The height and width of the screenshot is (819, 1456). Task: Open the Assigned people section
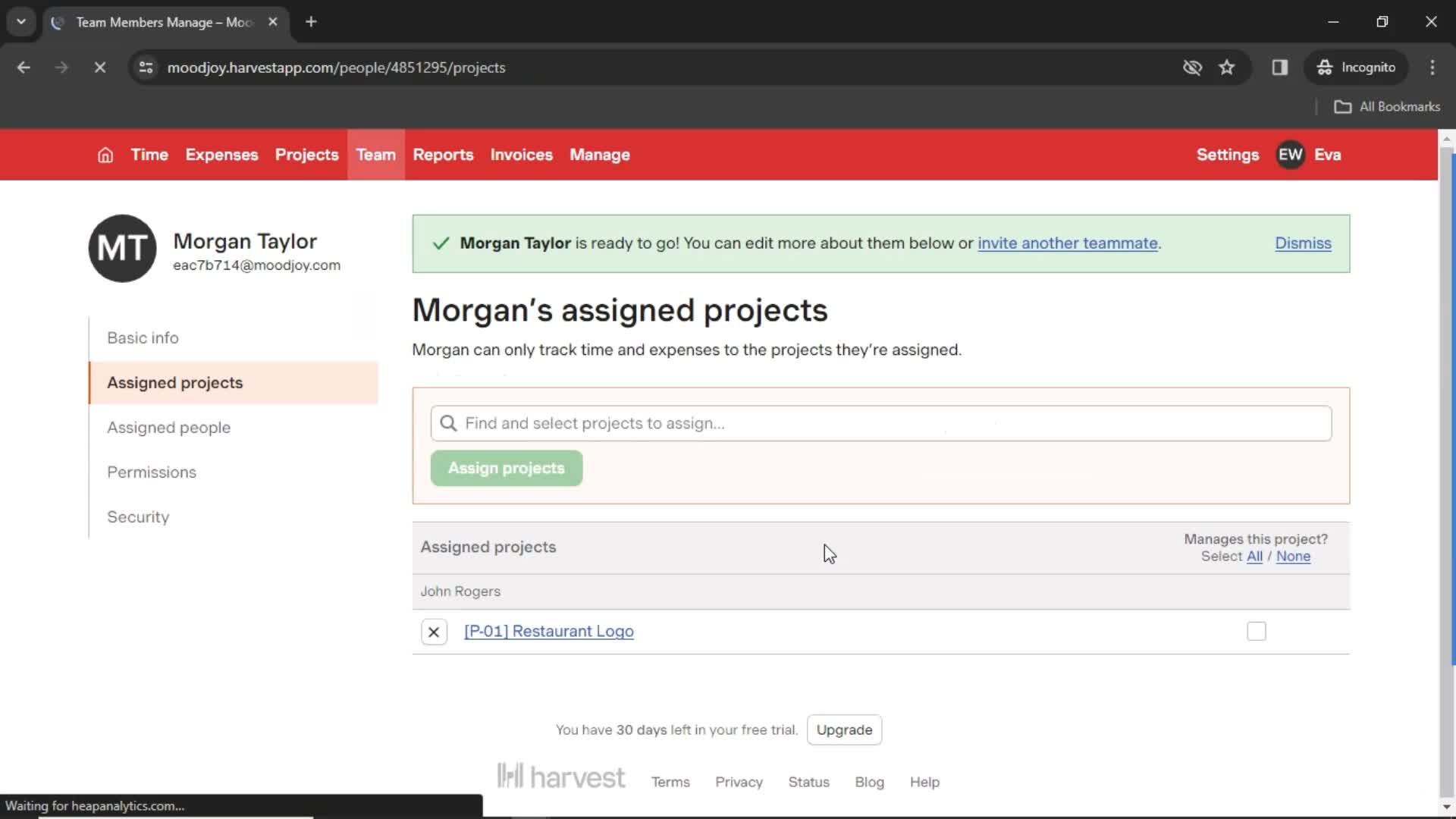169,427
